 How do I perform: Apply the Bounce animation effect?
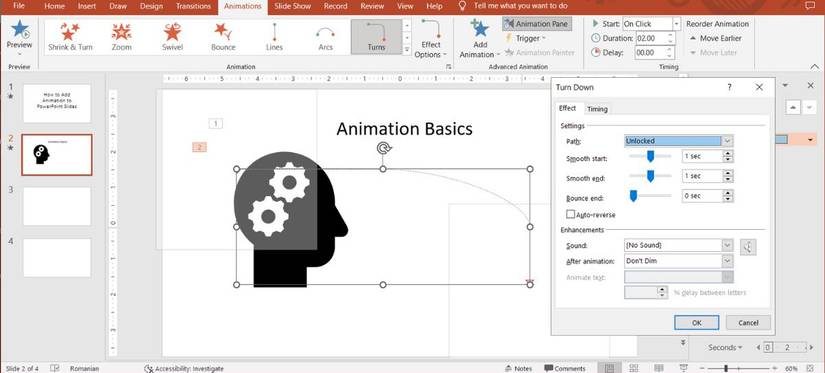[x=223, y=37]
